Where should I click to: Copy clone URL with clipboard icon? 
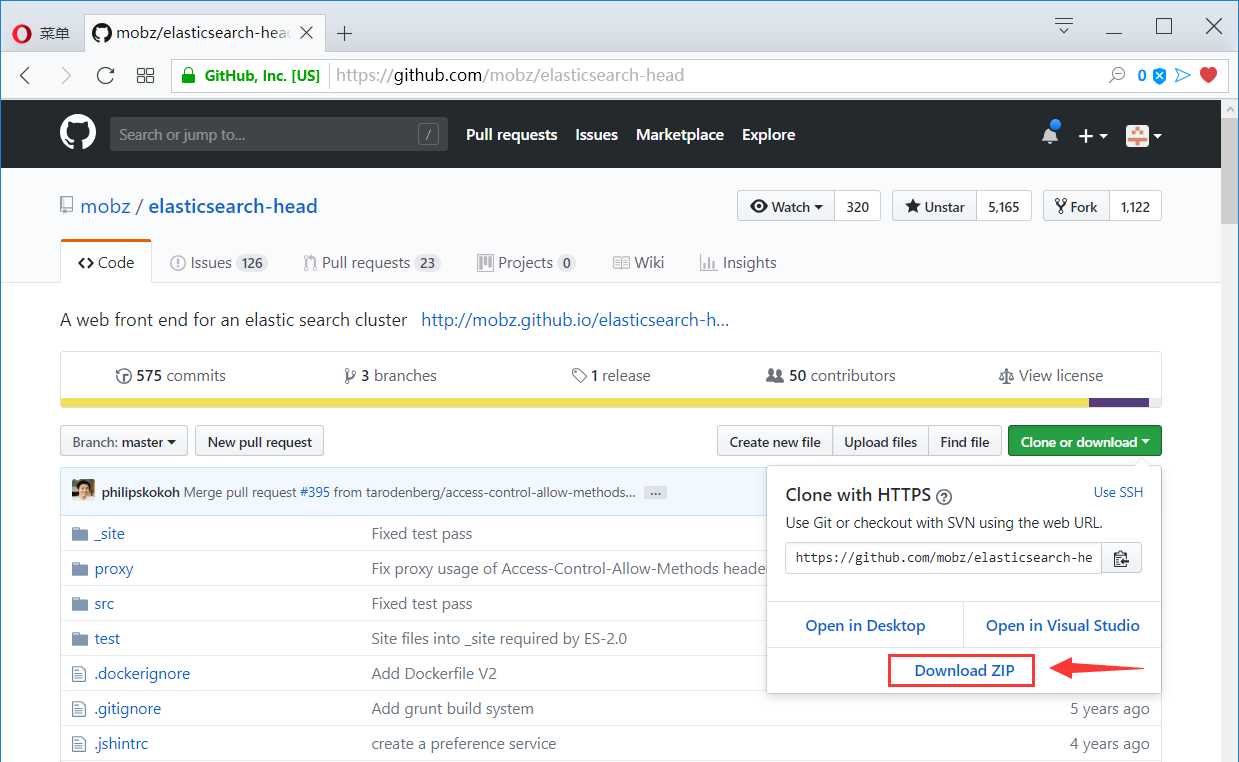coord(1121,558)
